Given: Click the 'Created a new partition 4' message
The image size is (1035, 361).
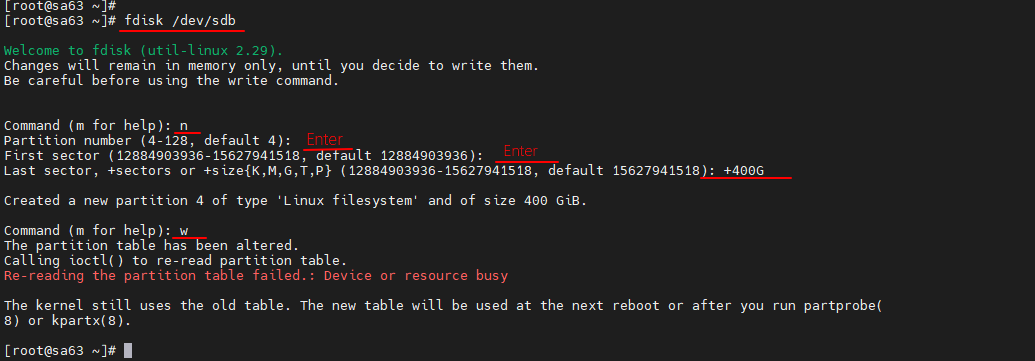Looking at the screenshot, I should 295,201.
